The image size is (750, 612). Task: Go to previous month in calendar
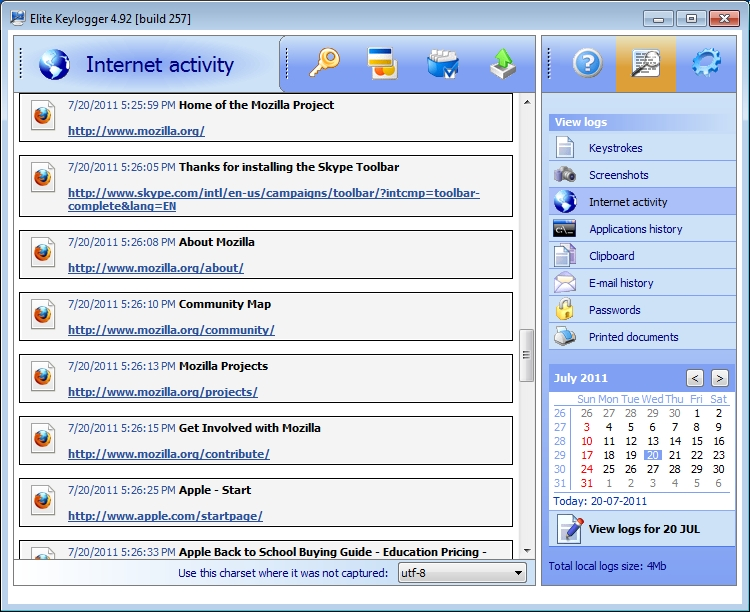coord(695,378)
